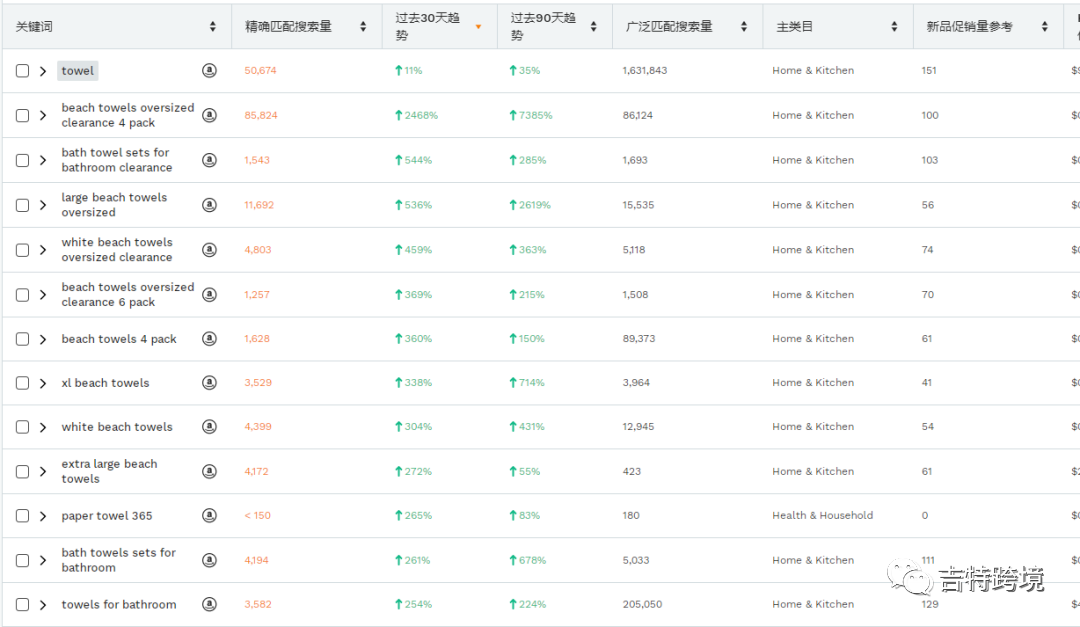
Task: Click 30-day trend value 2468%
Action: (416, 115)
